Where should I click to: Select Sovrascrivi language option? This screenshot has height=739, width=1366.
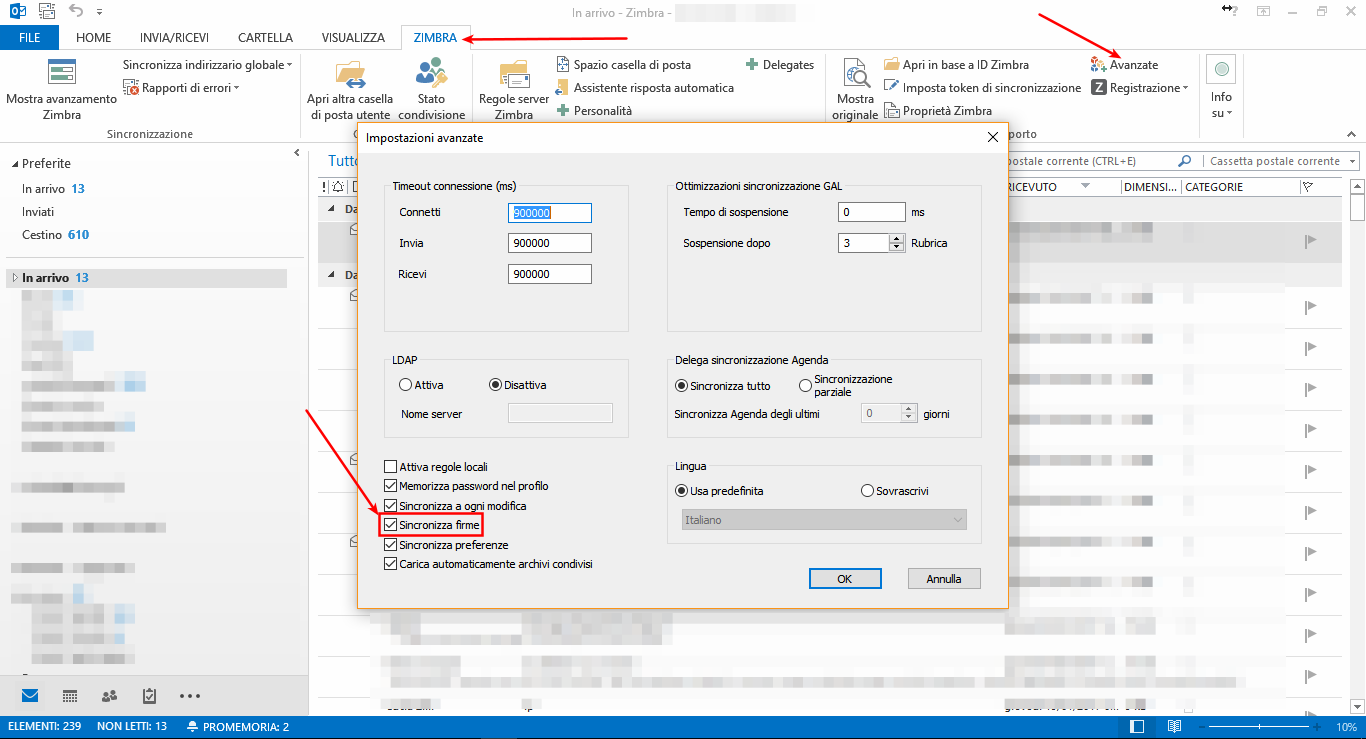click(x=867, y=491)
